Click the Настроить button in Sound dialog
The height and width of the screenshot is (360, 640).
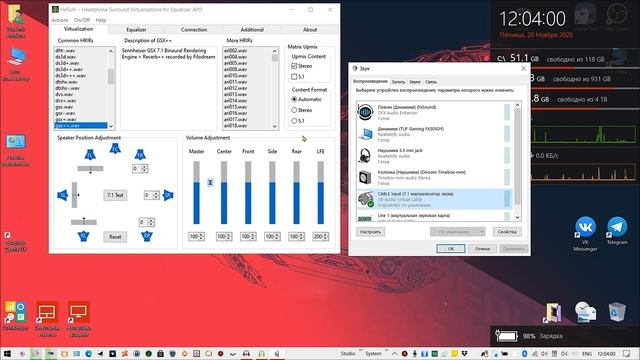coord(370,232)
